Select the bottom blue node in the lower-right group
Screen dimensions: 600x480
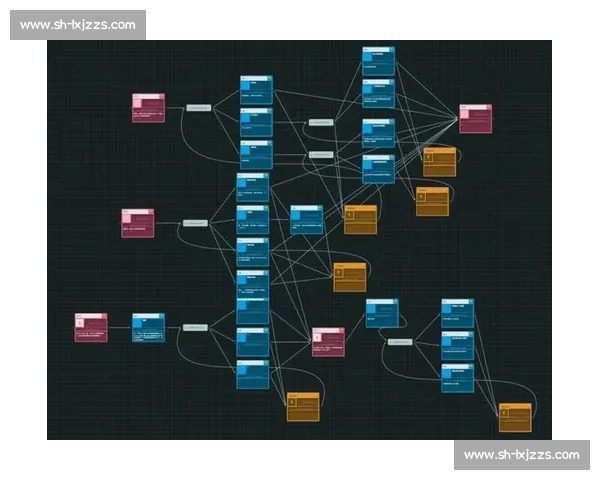click(x=457, y=377)
